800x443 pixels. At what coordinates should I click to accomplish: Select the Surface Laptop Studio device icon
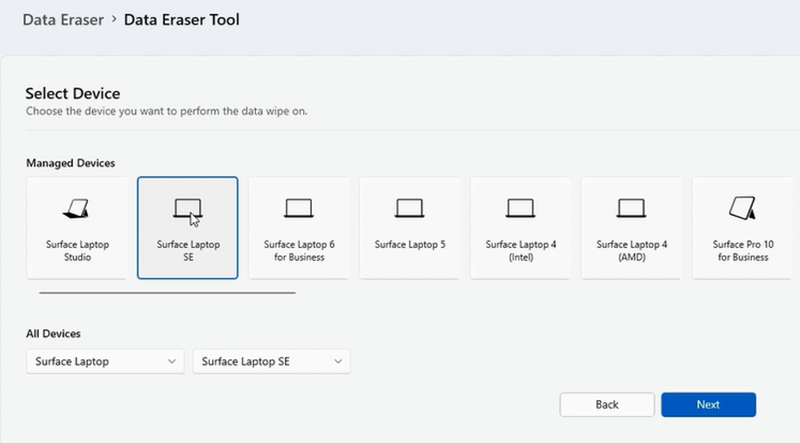(77, 209)
